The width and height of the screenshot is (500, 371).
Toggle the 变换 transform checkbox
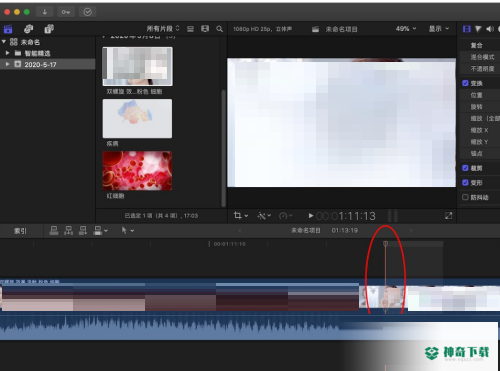(x=465, y=83)
